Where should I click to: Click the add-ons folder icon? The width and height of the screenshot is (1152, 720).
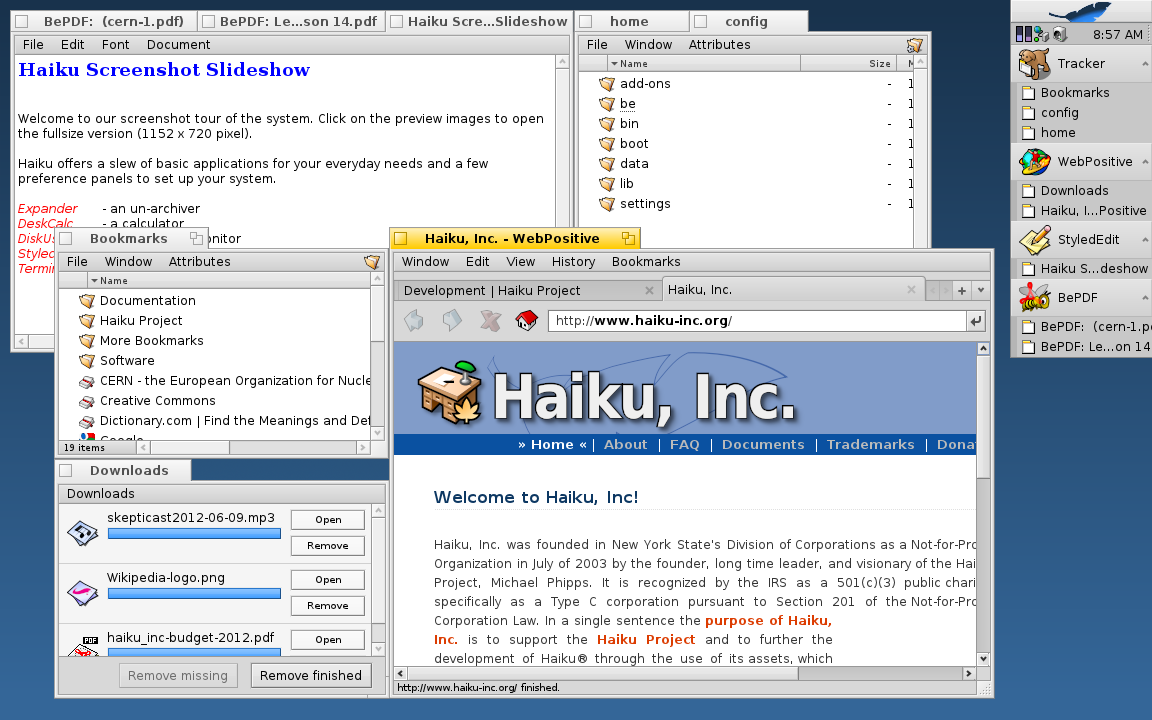(606, 84)
